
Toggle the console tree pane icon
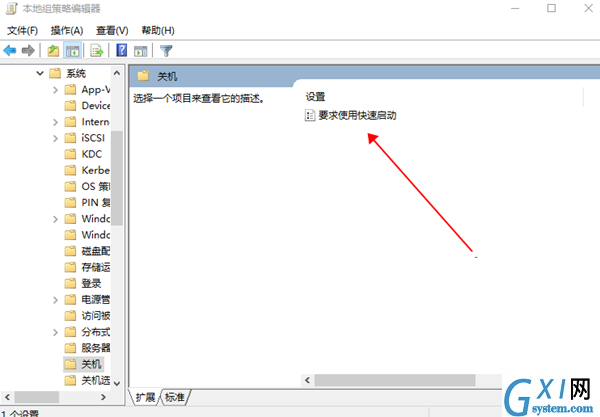coord(72,50)
